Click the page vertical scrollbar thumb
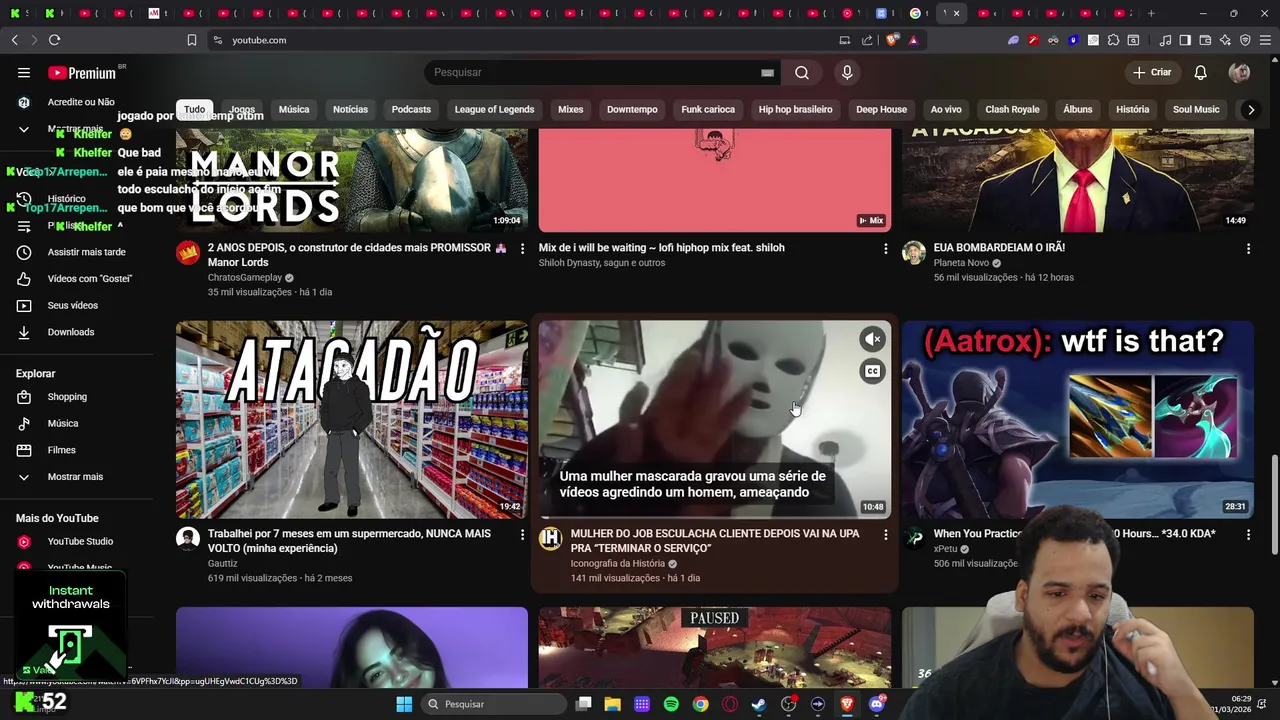 click(x=1274, y=505)
